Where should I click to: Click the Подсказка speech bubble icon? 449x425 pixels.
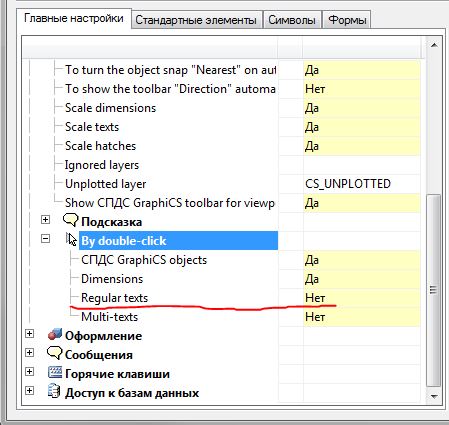click(70, 221)
